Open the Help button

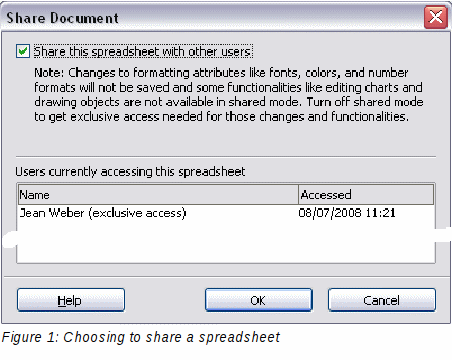71,300
